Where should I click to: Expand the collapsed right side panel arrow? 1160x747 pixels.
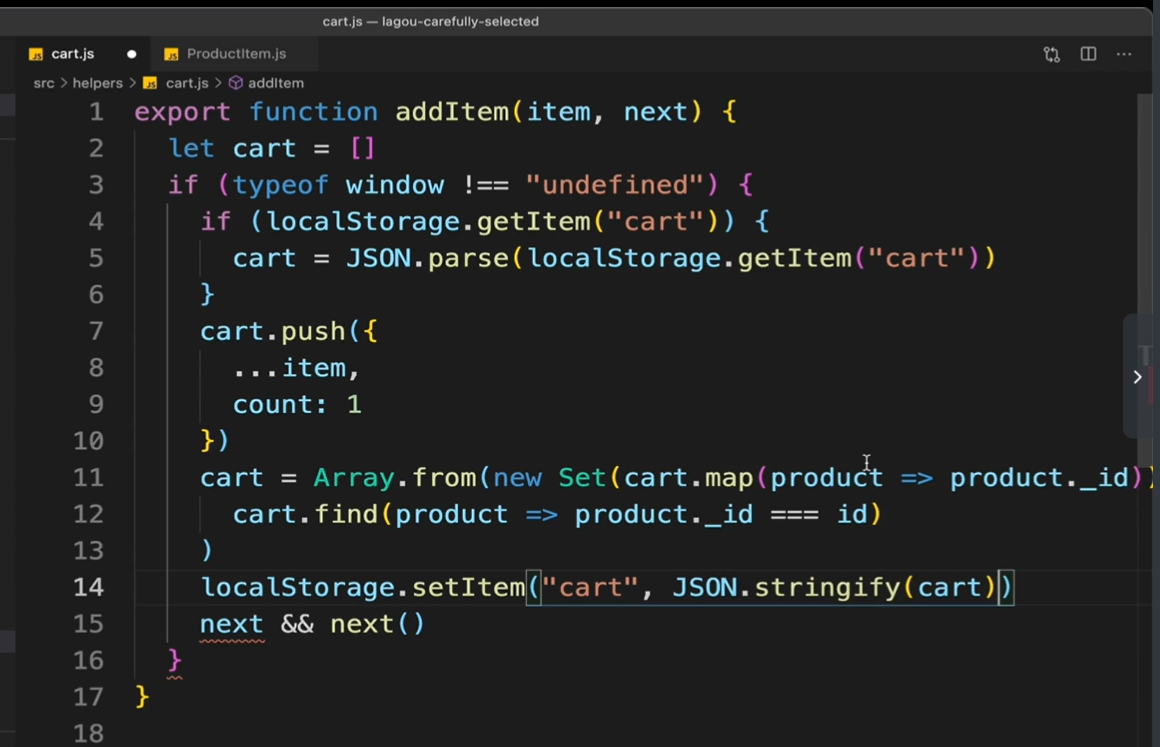click(1137, 377)
